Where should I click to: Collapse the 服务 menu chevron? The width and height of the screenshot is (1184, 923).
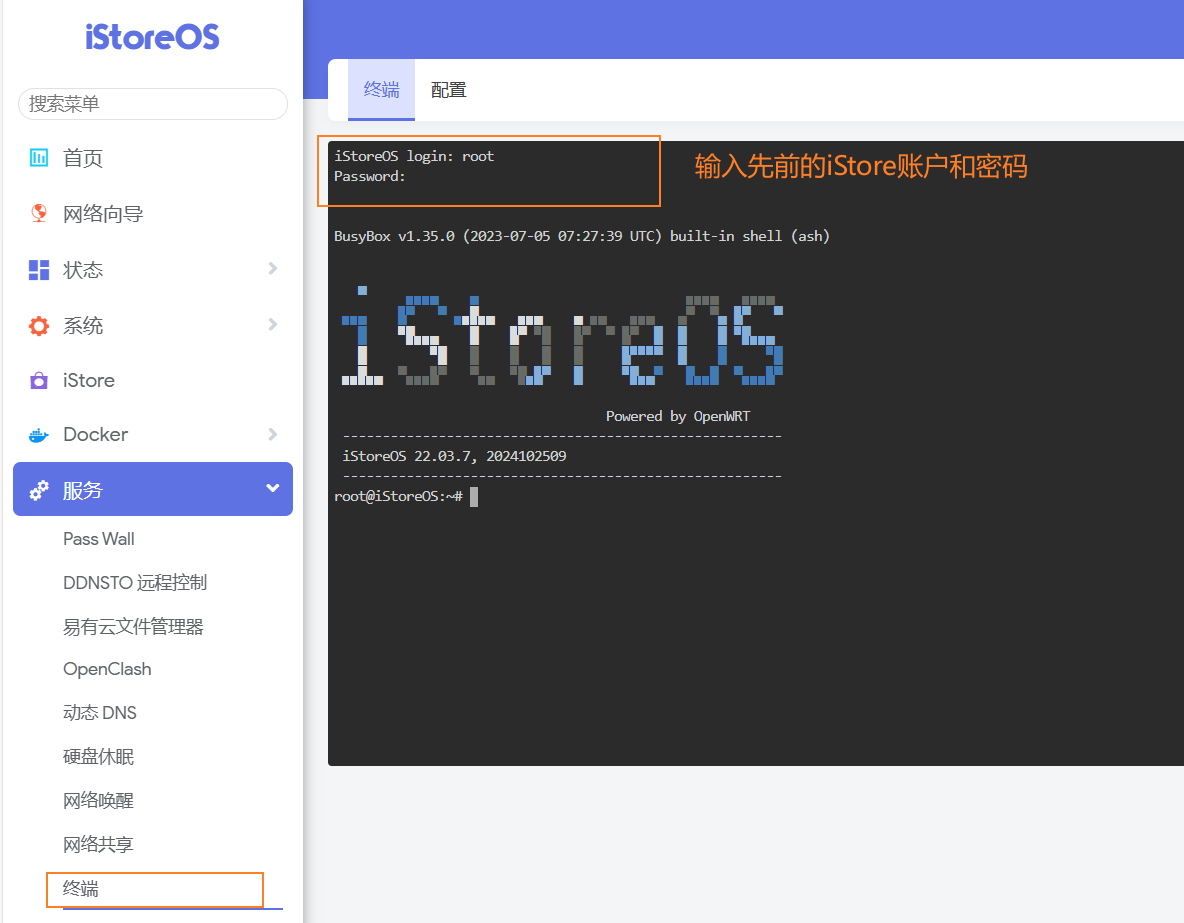273,488
